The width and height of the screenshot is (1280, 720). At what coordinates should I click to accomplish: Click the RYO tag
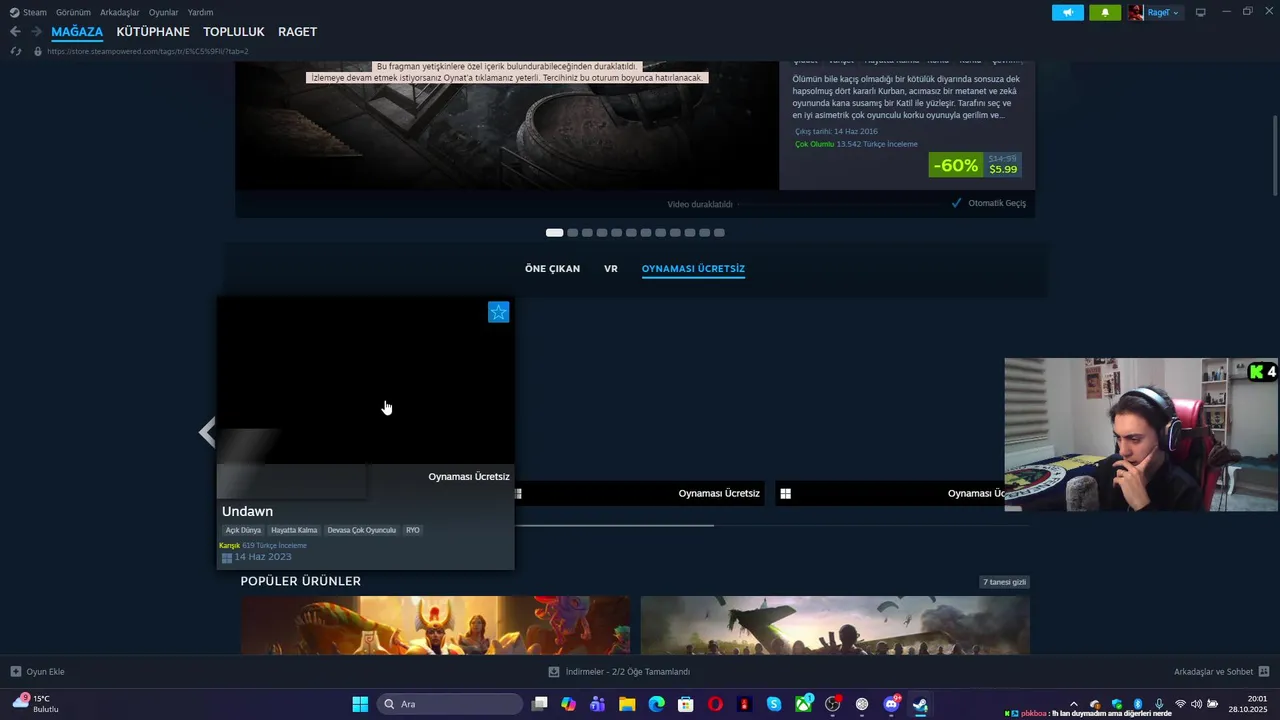tap(413, 530)
